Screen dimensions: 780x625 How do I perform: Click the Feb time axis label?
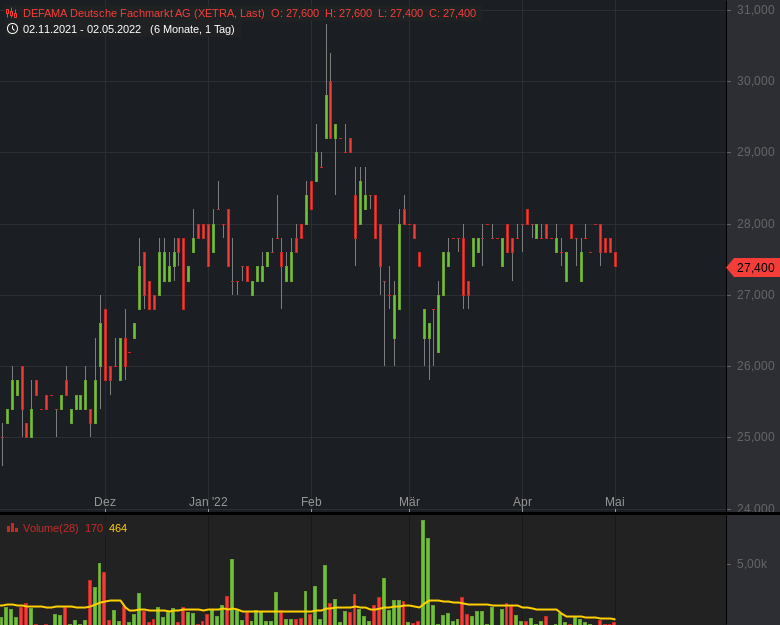pos(311,502)
